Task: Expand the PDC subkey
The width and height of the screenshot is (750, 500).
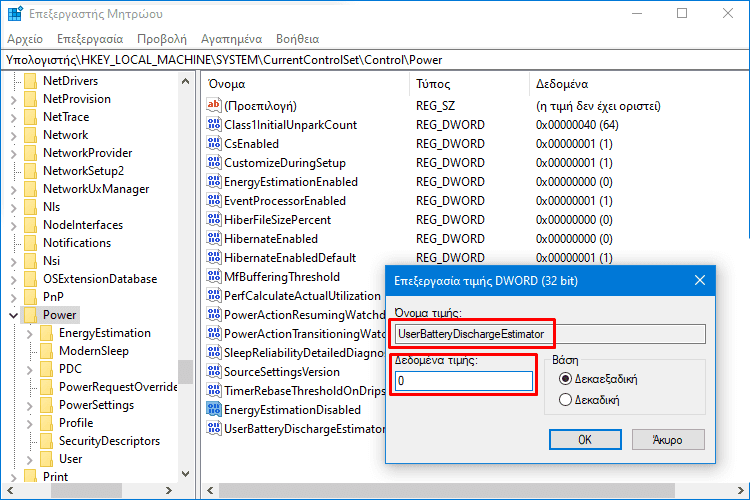Action: (x=30, y=369)
